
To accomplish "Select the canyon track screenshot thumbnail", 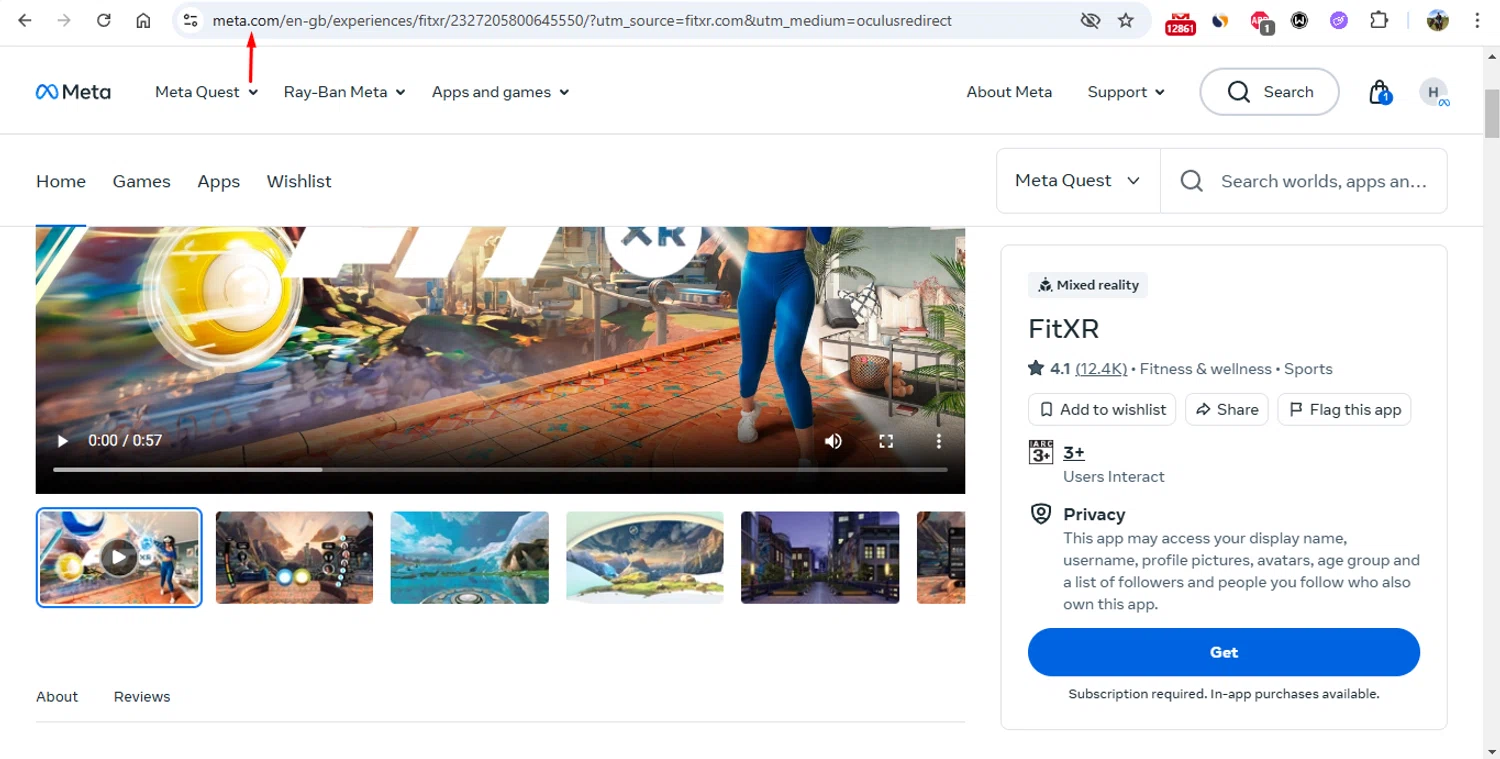I will [x=294, y=558].
